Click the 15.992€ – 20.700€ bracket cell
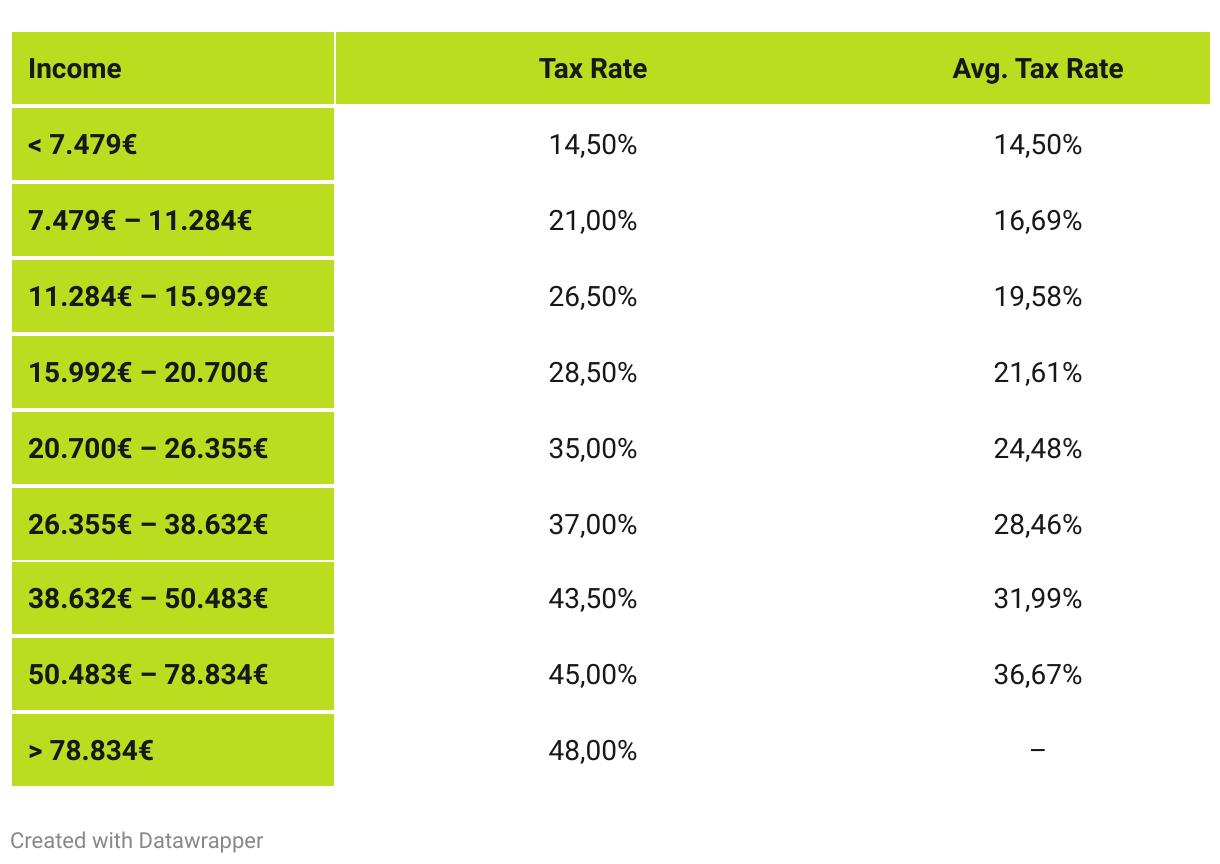This screenshot has width=1220, height=864. (x=173, y=372)
